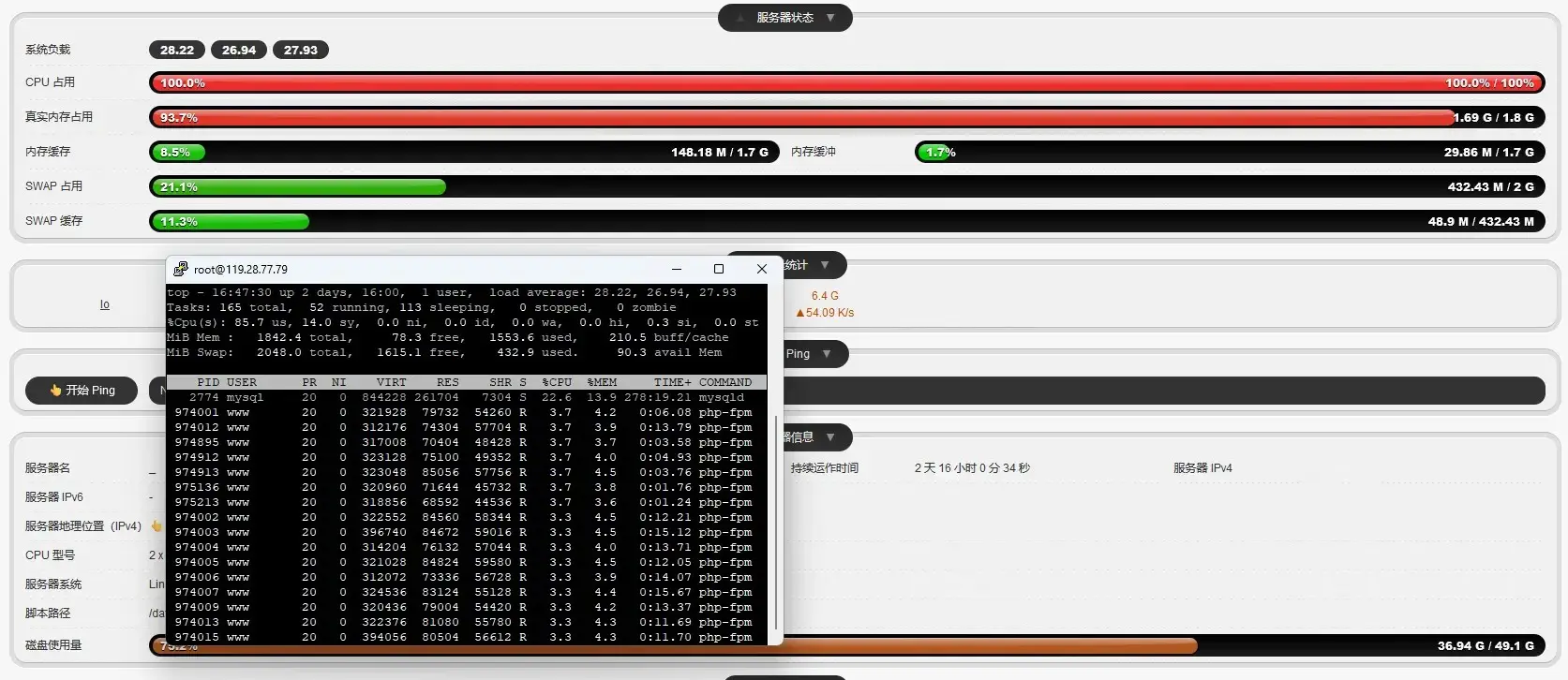Close the PuTTY terminal window
This screenshot has height=680, width=1568.
coord(762,269)
